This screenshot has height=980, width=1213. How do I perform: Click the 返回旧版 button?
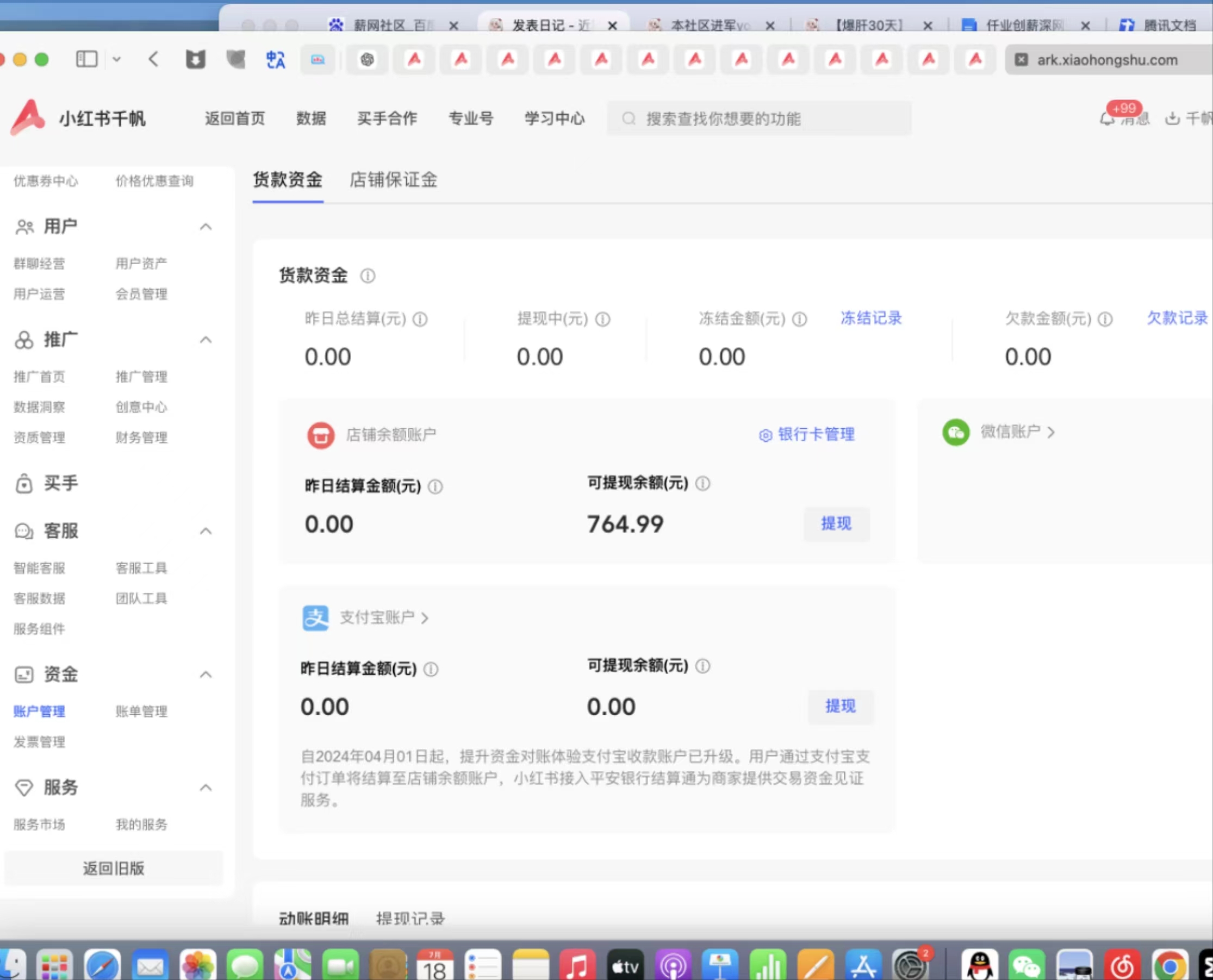pyautogui.click(x=114, y=868)
